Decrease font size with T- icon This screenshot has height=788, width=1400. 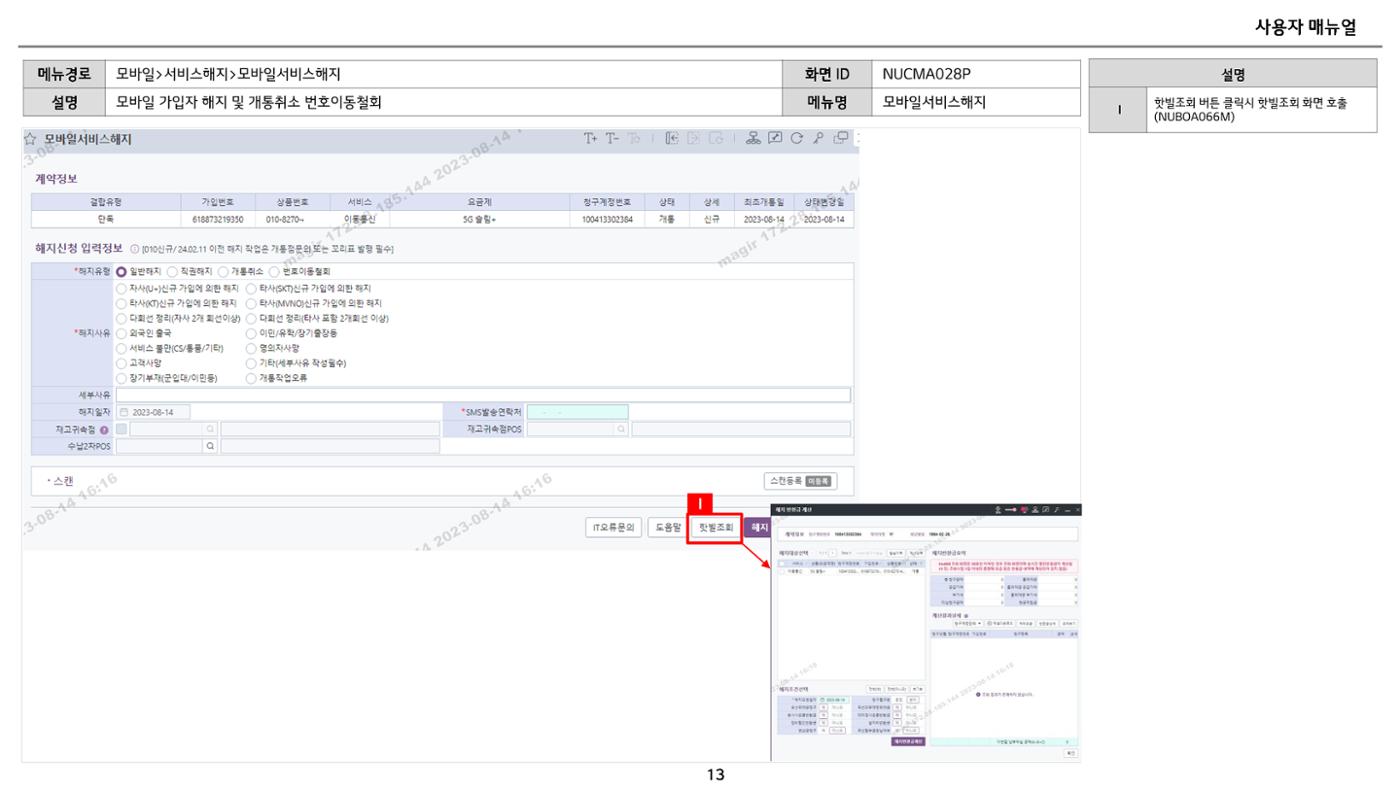click(613, 140)
